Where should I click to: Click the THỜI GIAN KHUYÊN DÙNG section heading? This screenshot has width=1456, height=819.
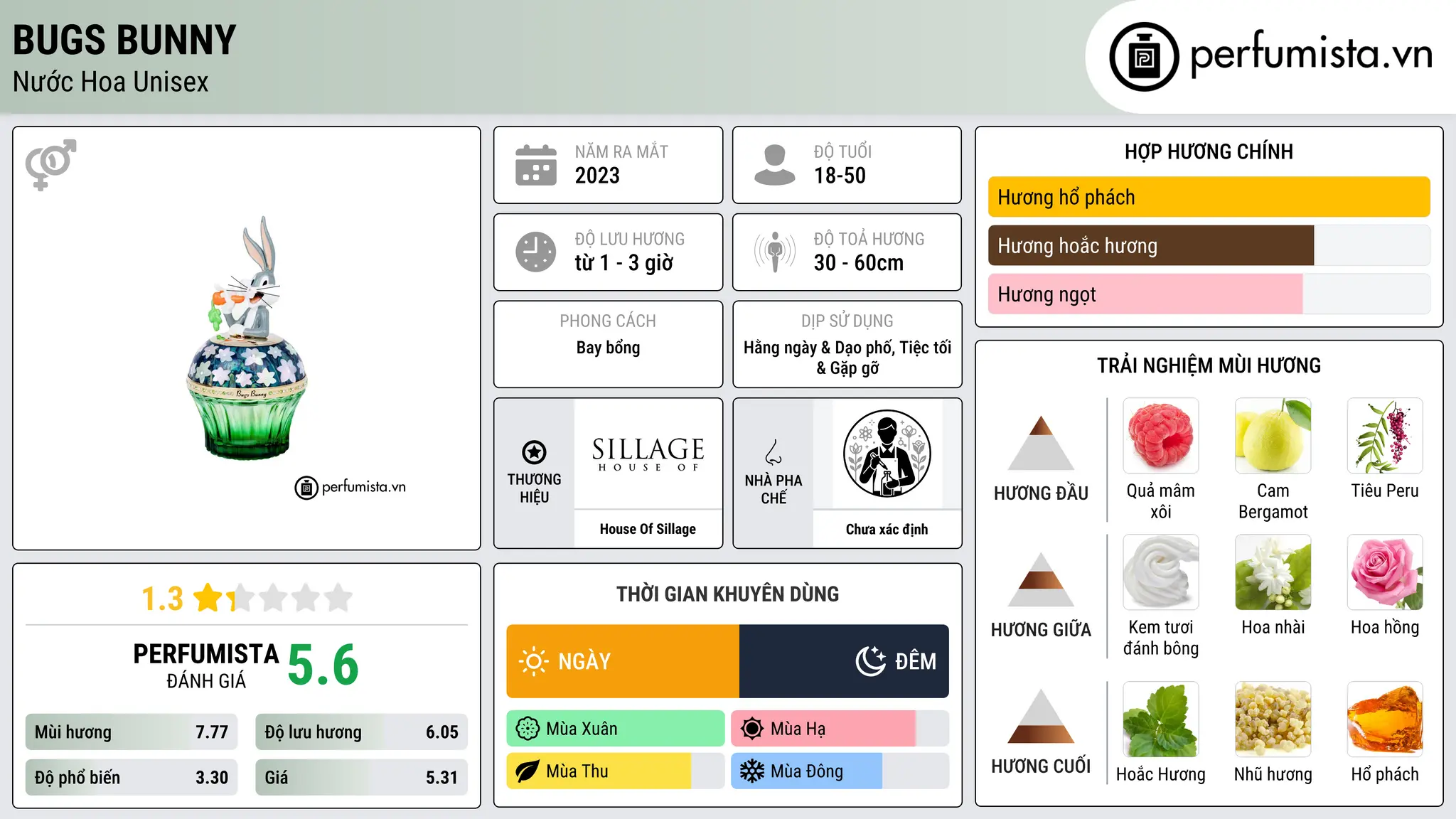(727, 594)
